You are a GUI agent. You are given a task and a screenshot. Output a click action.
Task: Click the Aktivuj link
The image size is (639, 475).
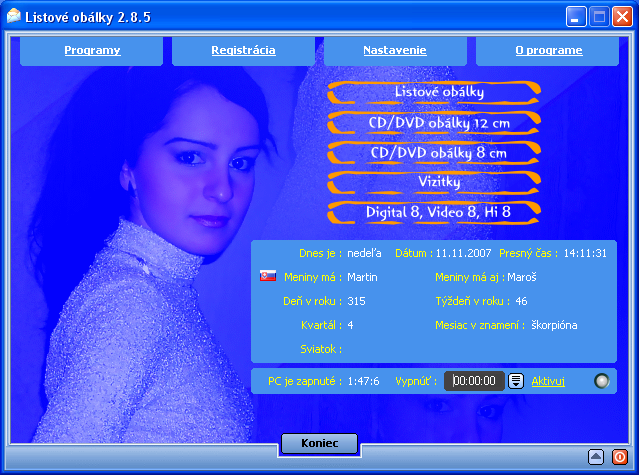click(548, 381)
